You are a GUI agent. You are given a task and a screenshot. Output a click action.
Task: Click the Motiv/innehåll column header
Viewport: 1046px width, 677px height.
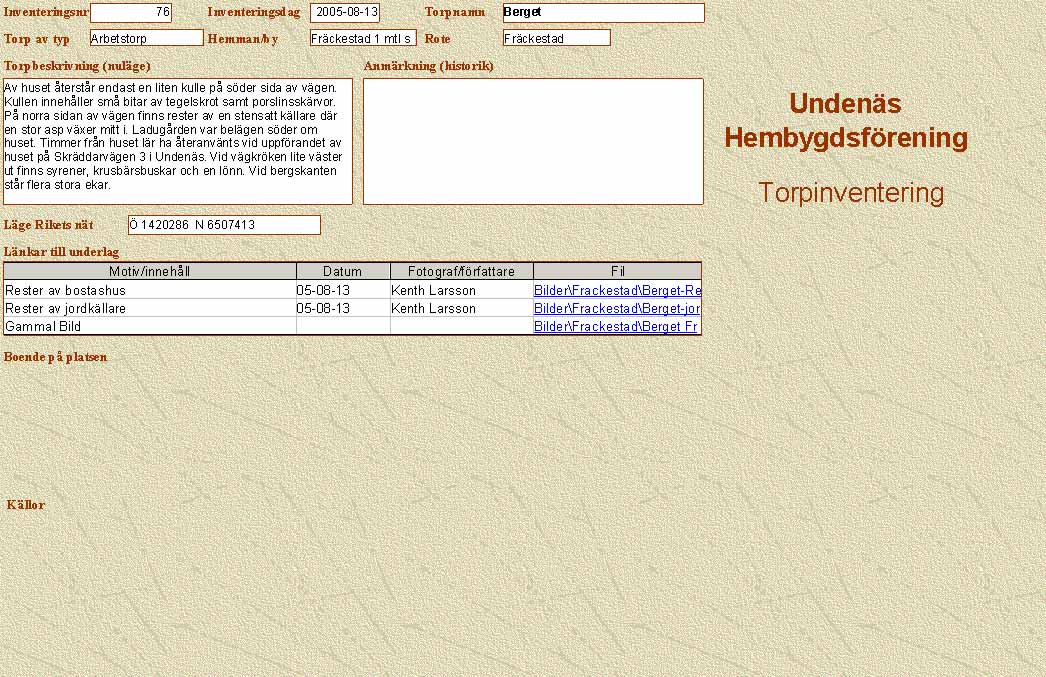click(x=150, y=272)
